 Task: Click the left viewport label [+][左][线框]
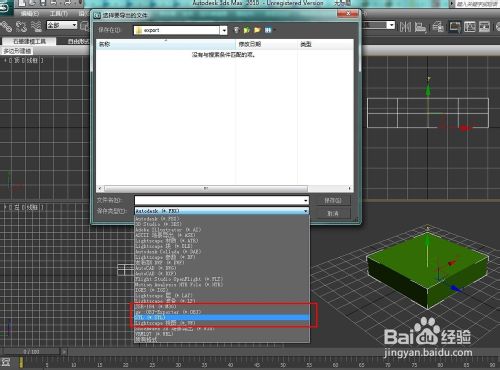24,207
